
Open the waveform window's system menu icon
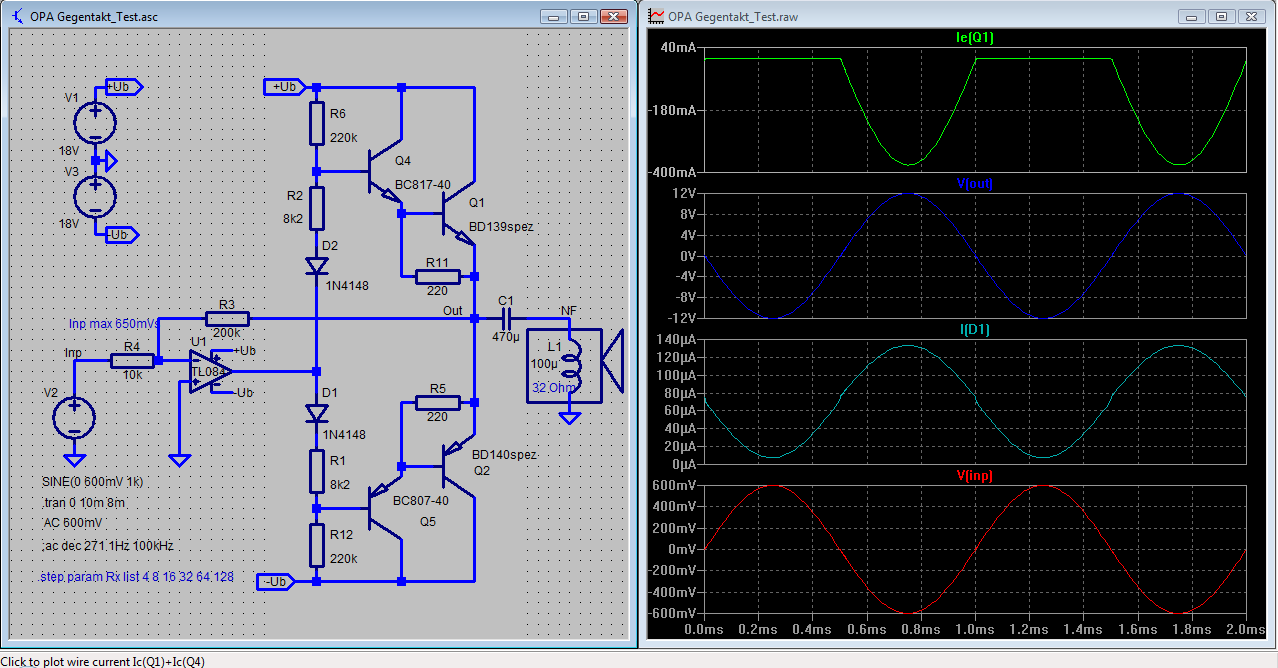656,16
